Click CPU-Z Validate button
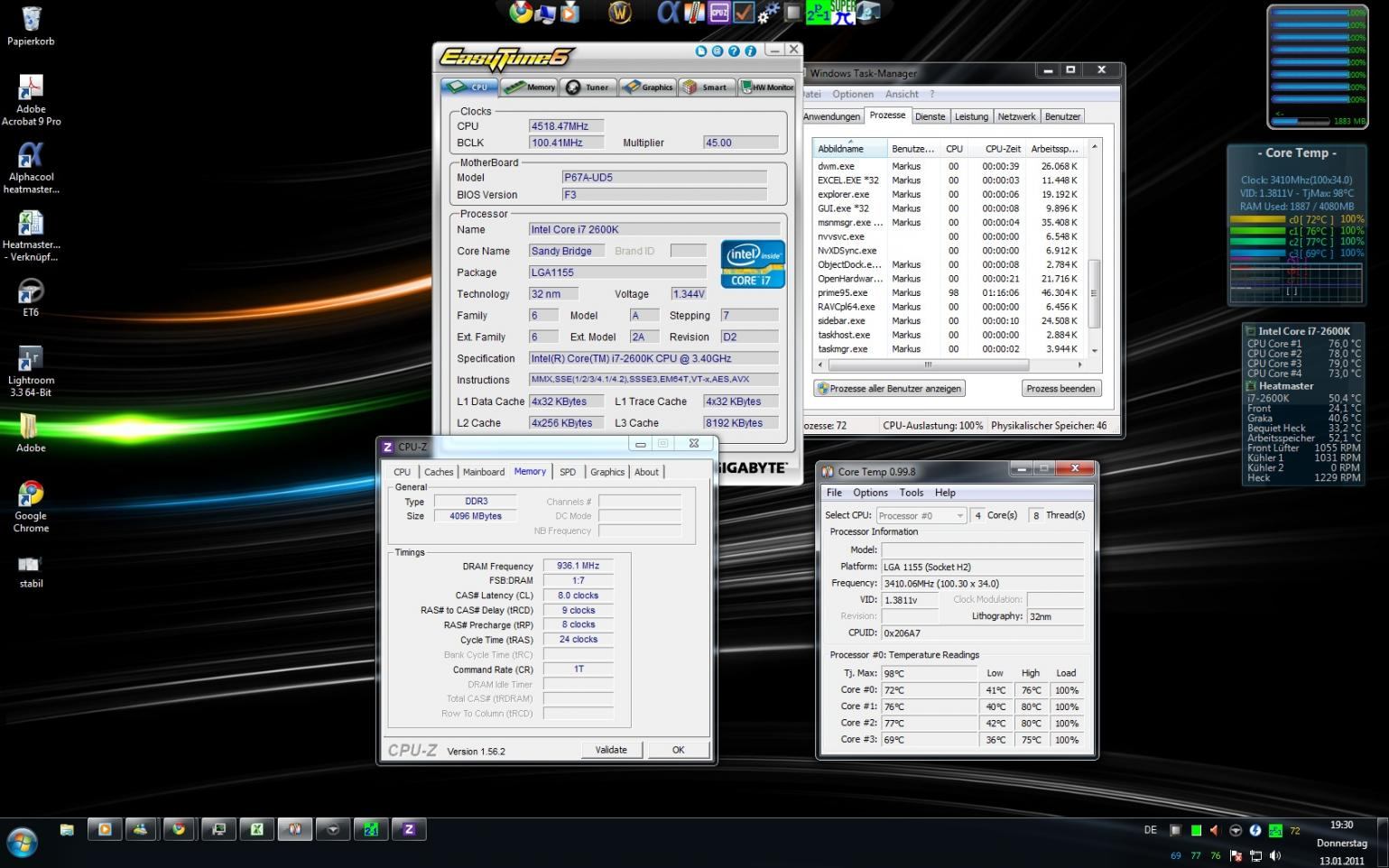1389x868 pixels. (x=611, y=750)
